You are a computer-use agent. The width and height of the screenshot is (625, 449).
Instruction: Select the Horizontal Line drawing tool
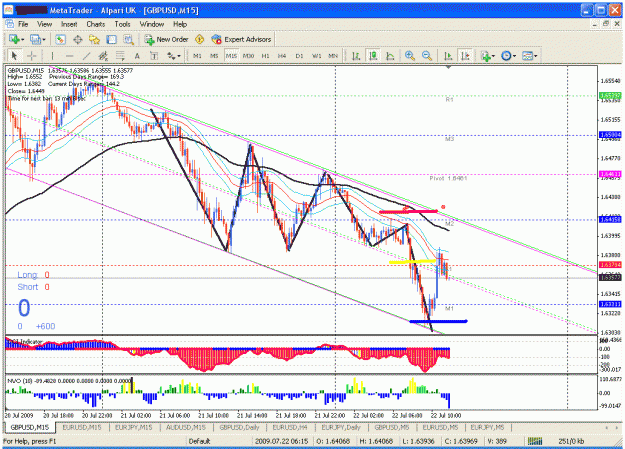(69, 56)
